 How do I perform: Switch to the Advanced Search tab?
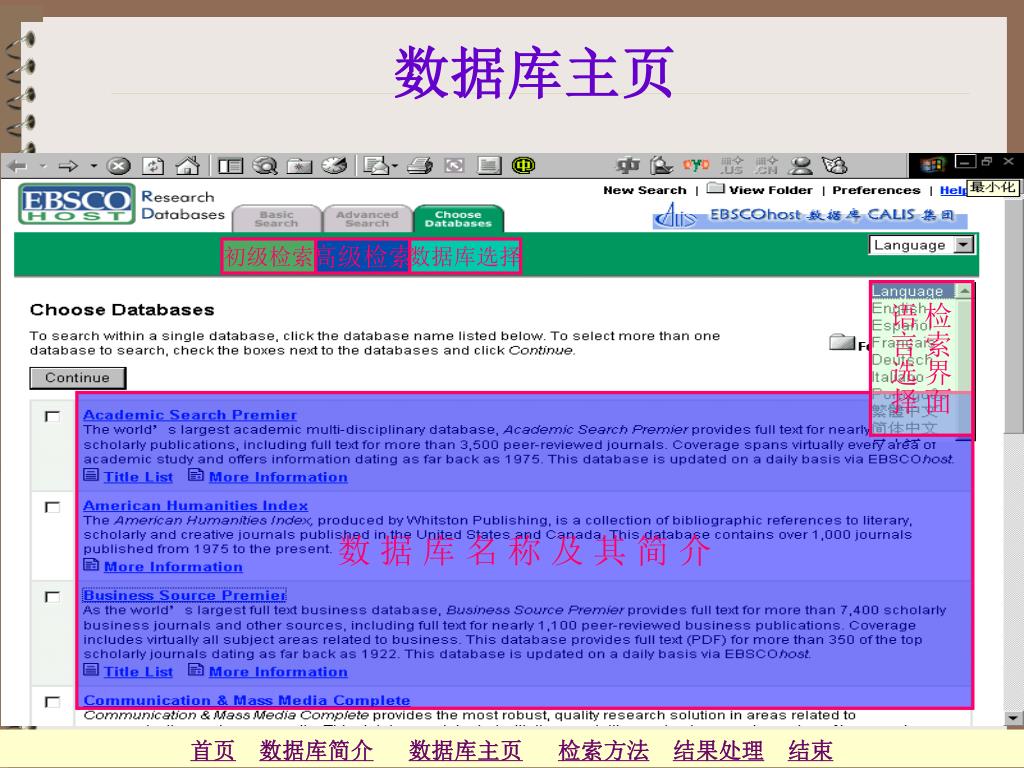[366, 219]
